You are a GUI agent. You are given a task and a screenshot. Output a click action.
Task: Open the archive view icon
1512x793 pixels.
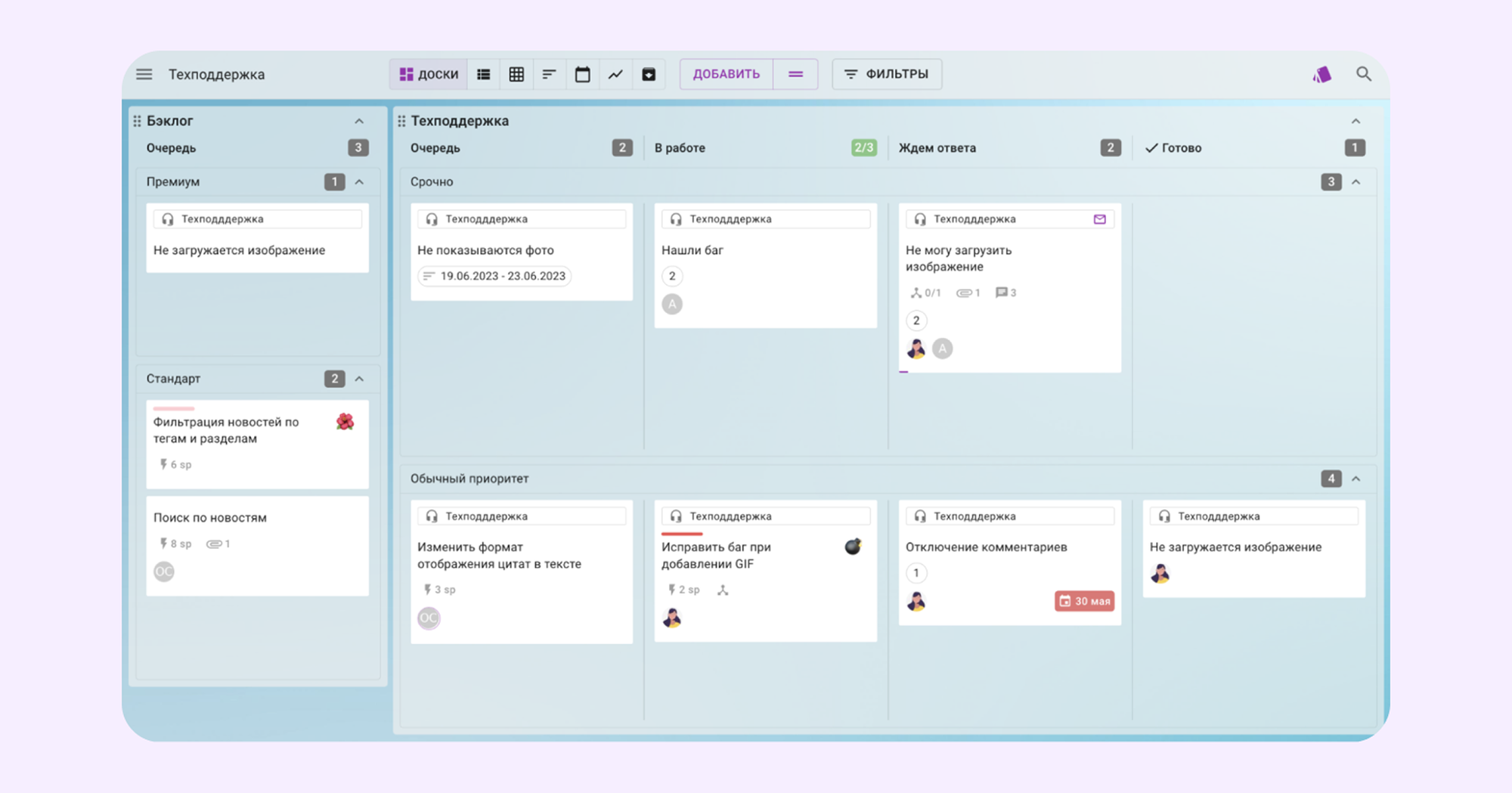649,74
